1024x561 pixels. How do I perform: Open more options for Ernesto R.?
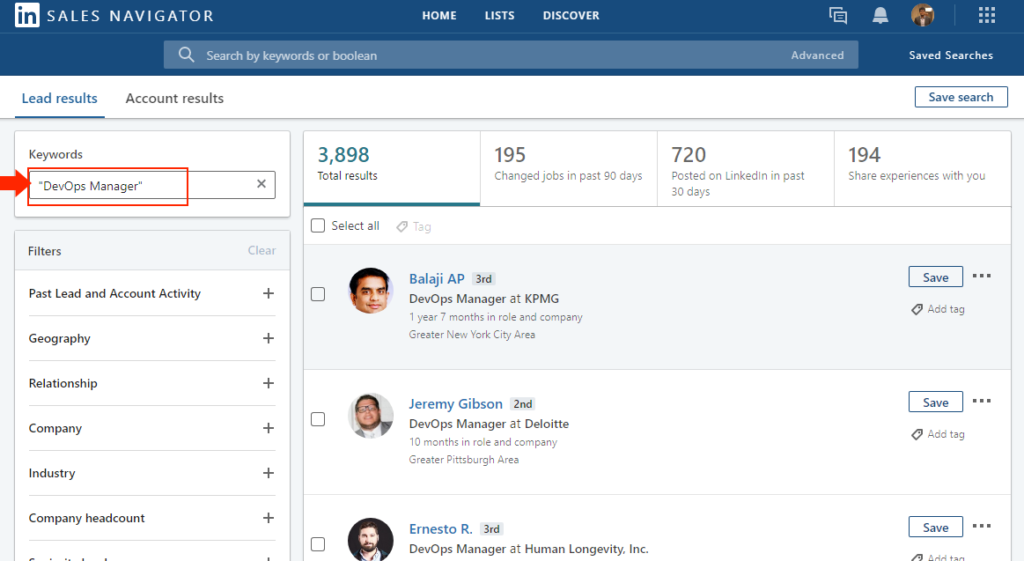click(982, 526)
